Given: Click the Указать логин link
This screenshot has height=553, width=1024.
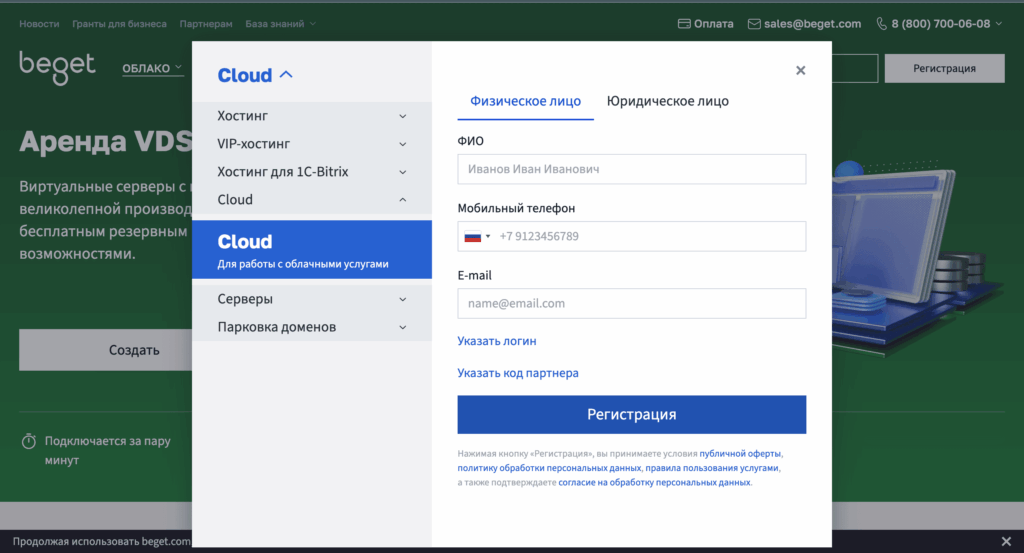Looking at the screenshot, I should point(497,341).
